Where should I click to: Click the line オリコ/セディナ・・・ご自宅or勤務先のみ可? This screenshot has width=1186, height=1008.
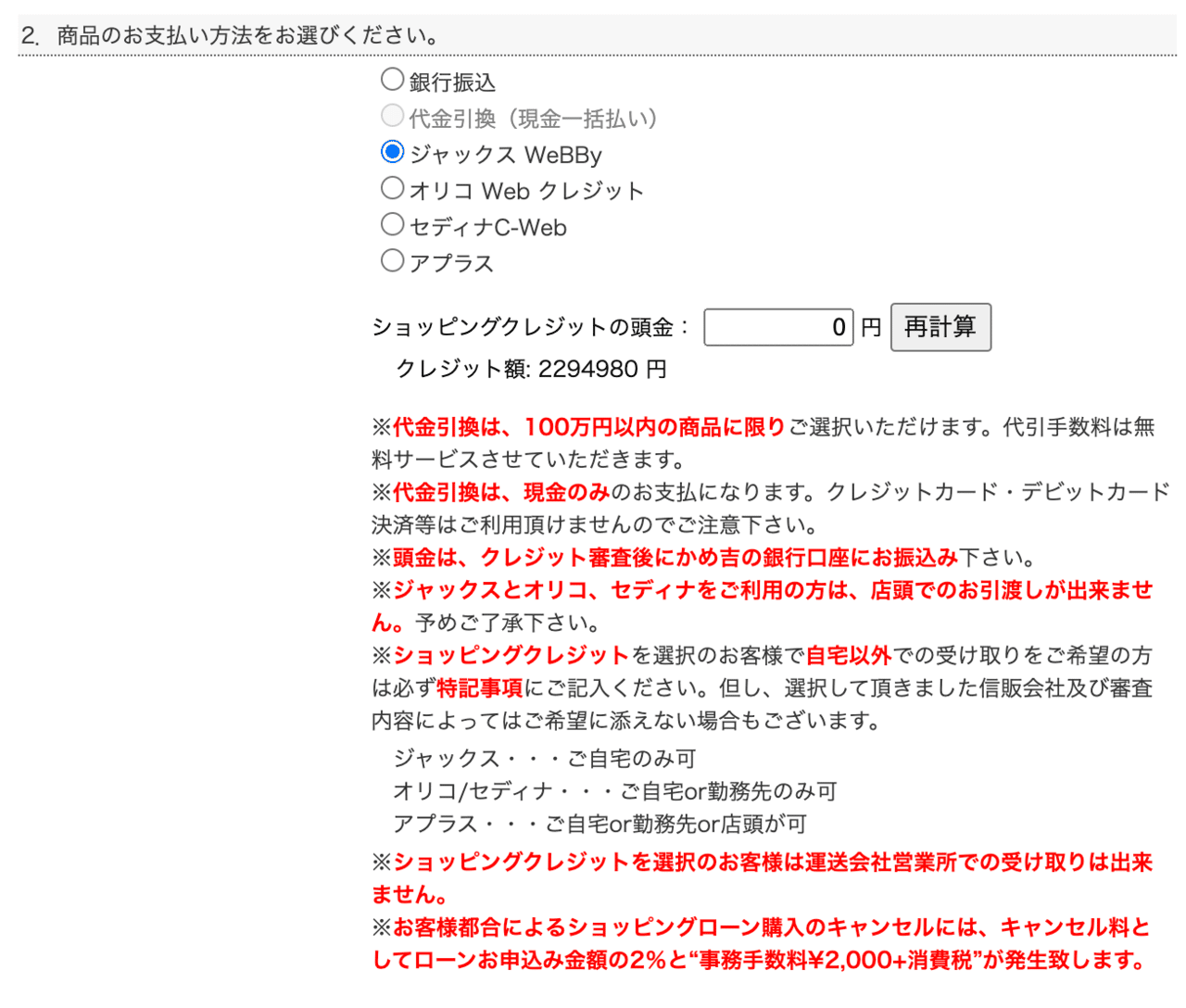[x=614, y=791]
